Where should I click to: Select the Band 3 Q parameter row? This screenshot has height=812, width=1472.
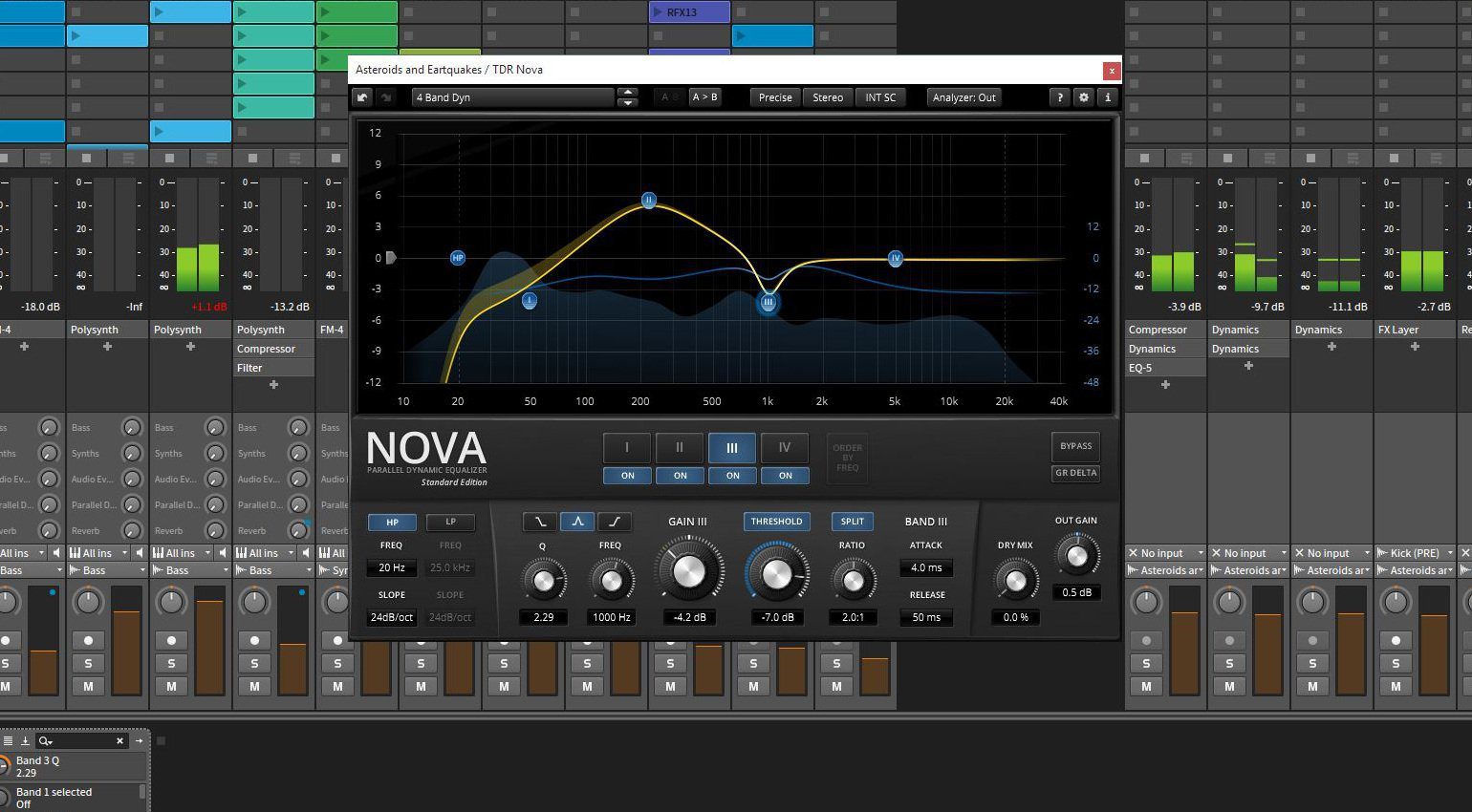pyautogui.click(x=75, y=766)
